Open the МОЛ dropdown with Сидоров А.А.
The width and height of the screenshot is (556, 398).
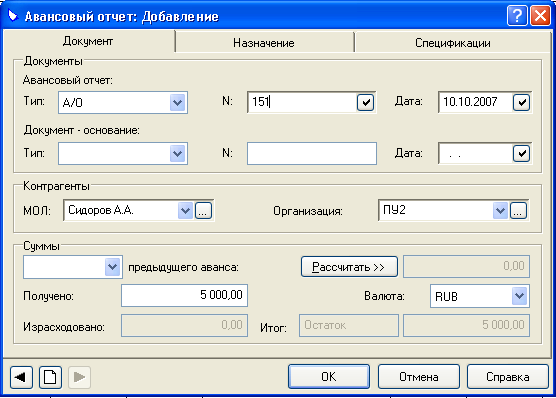tap(185, 210)
